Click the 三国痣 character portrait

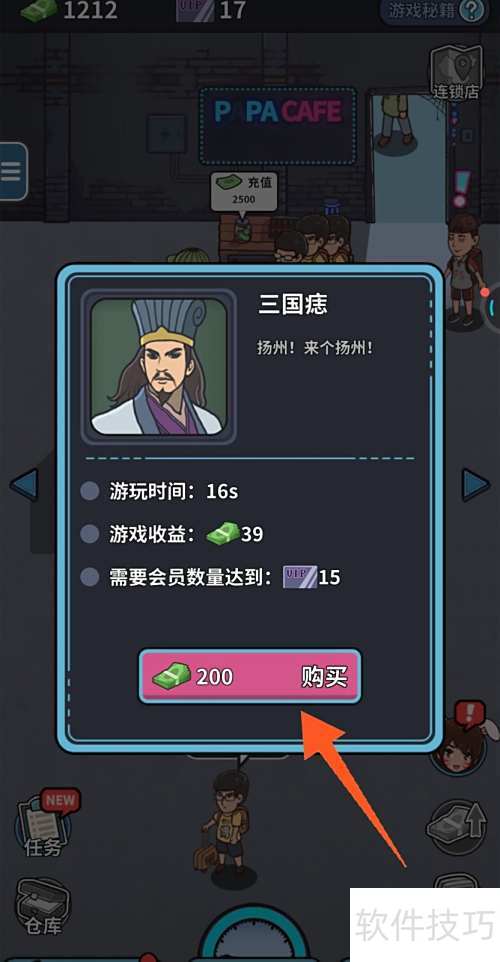click(158, 366)
